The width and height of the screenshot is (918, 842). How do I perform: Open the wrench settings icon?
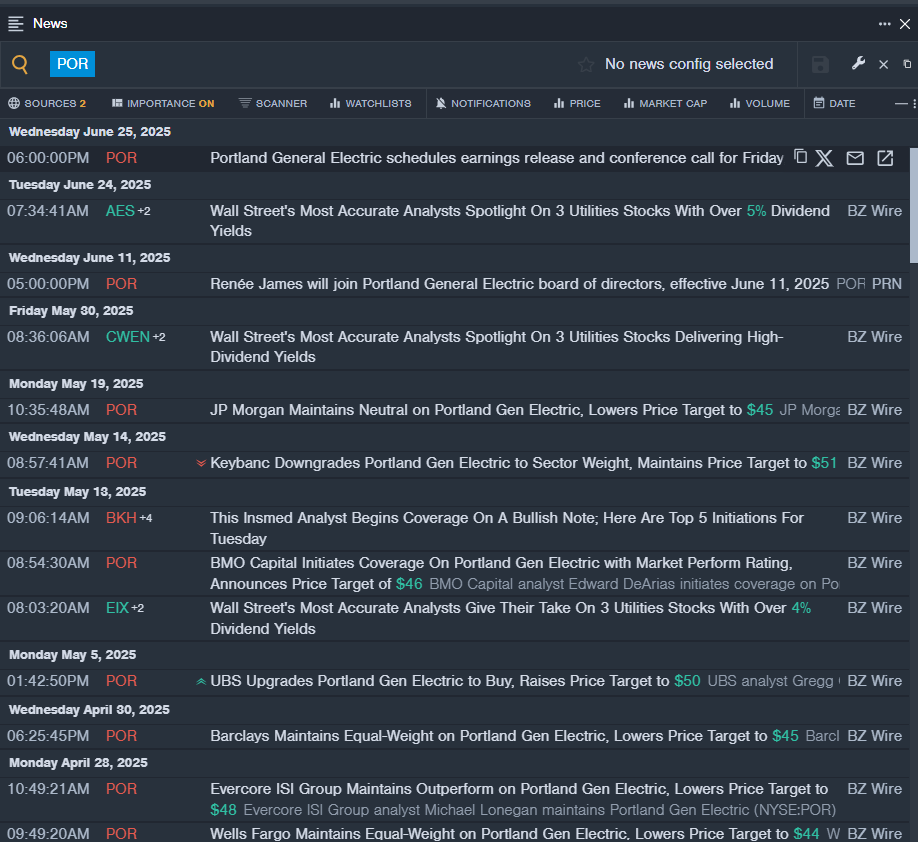(x=858, y=63)
